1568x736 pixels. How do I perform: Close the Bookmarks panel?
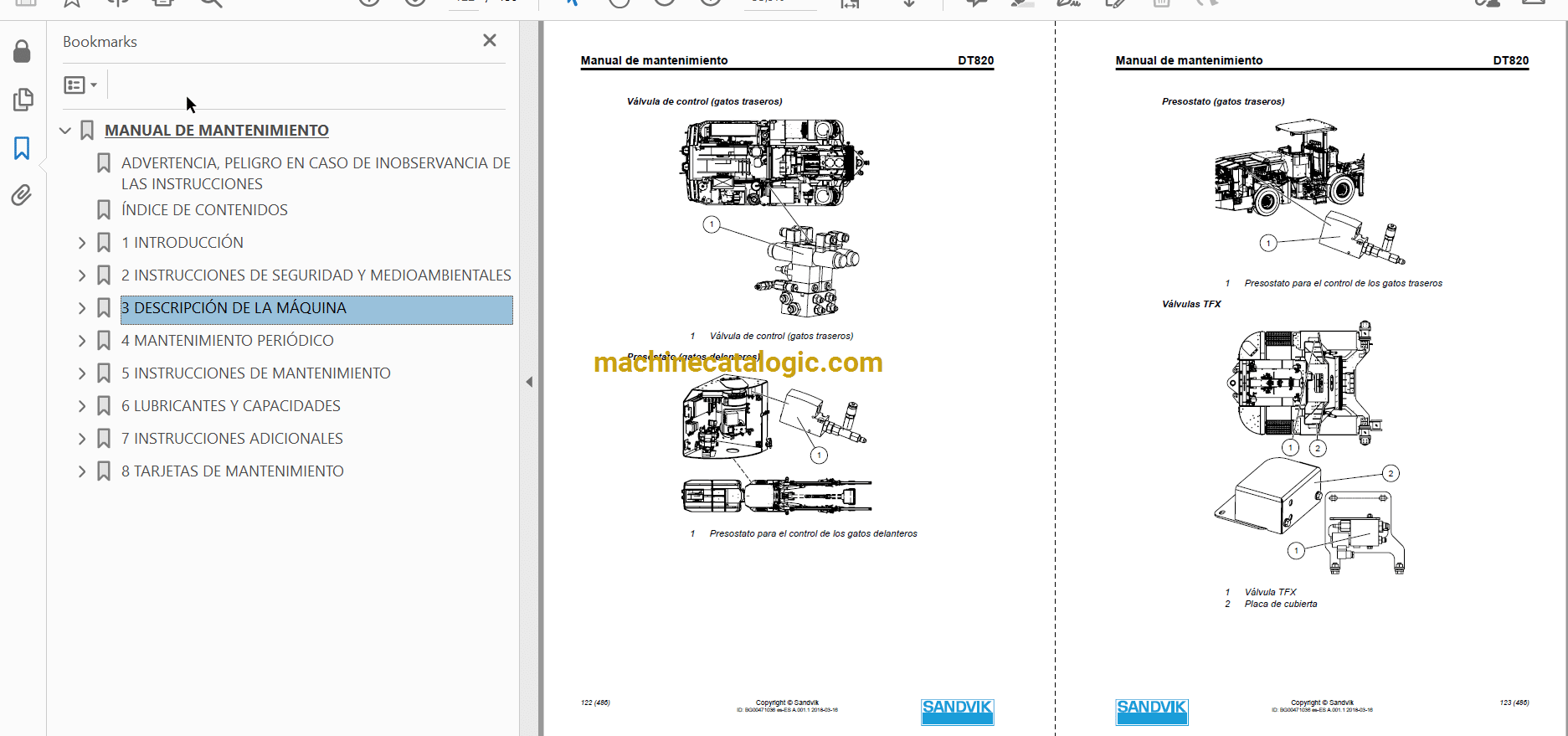(490, 40)
